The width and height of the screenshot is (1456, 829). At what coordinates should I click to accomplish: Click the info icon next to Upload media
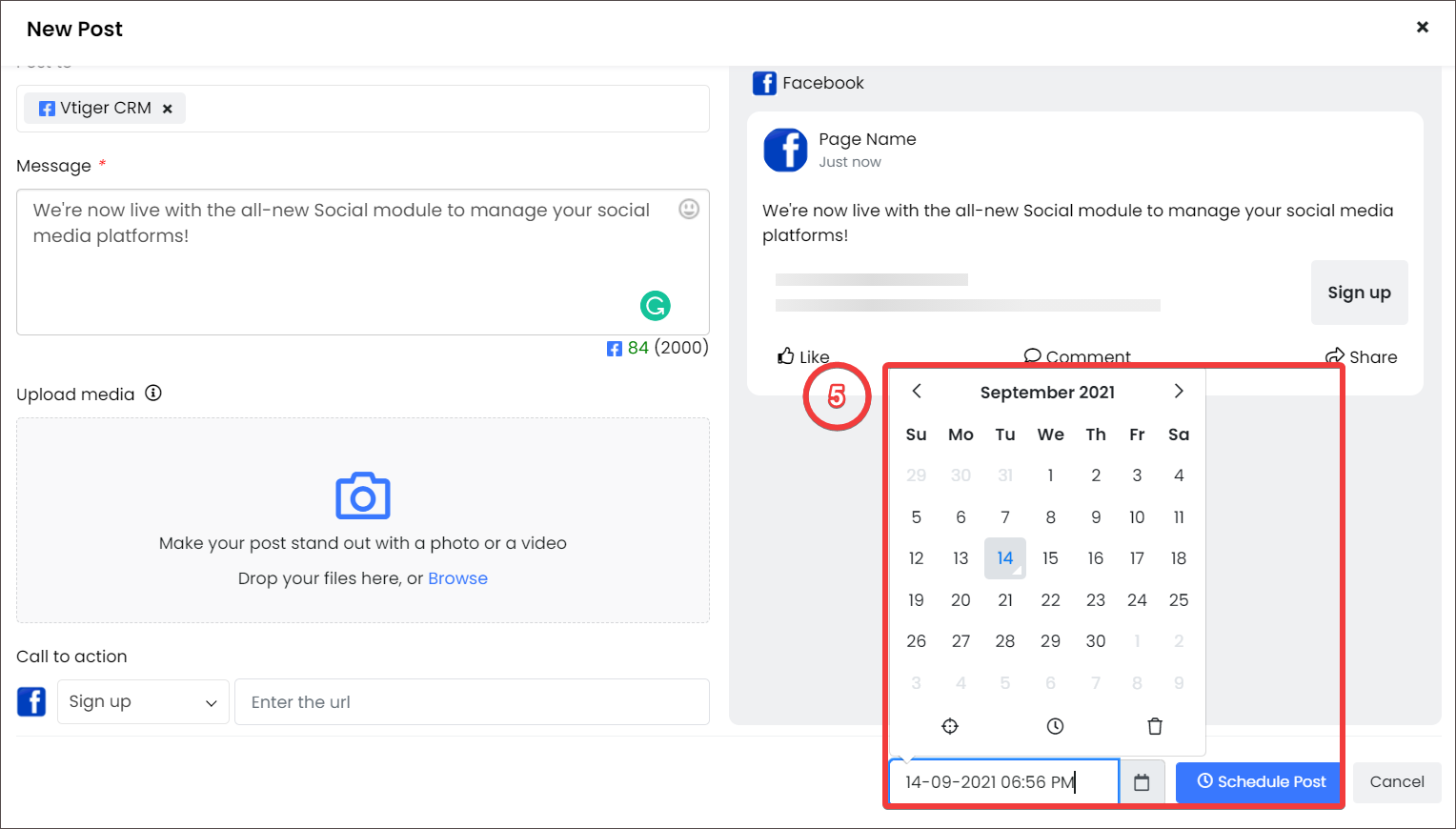tap(153, 393)
